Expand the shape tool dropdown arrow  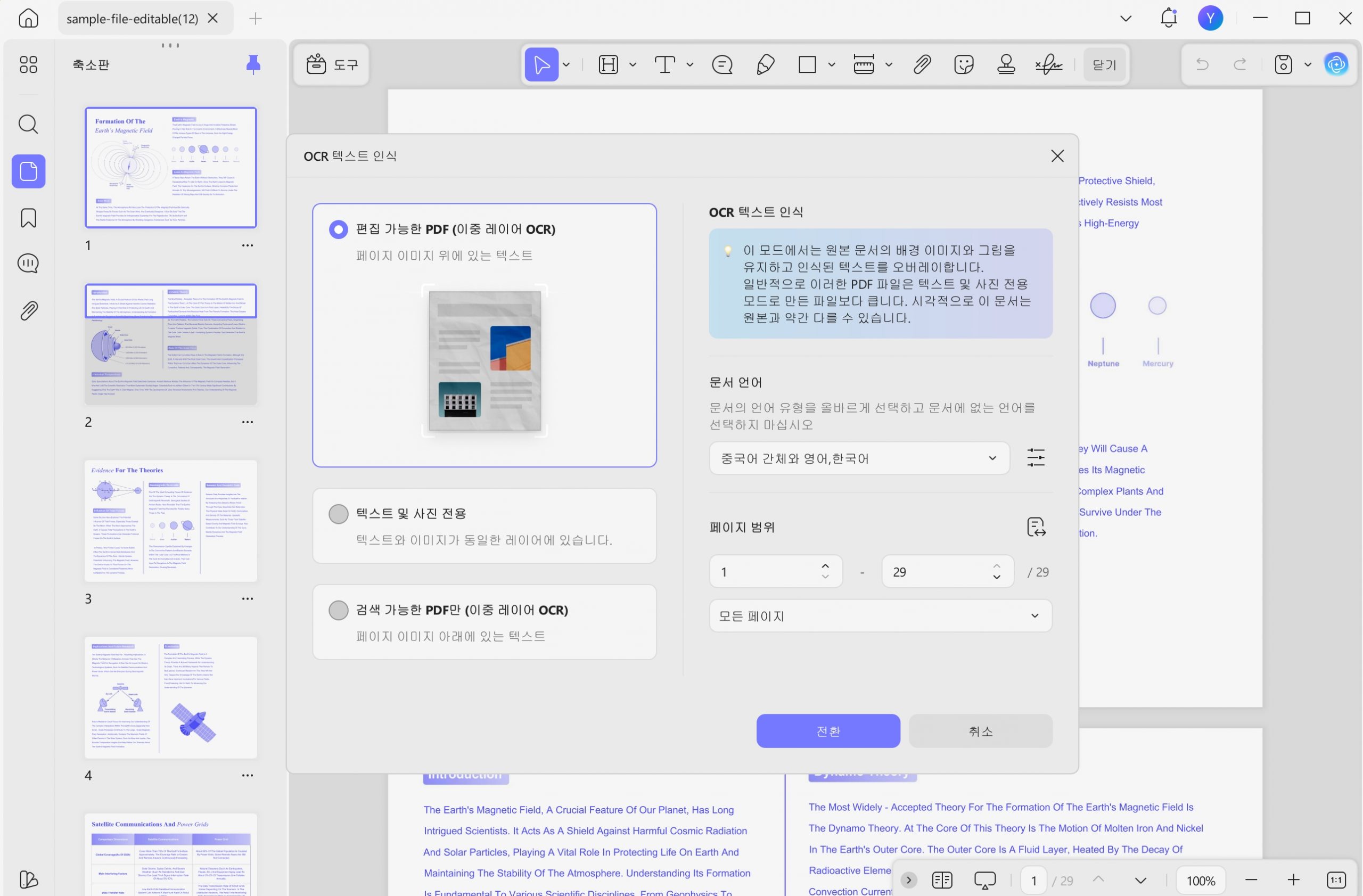coord(831,65)
